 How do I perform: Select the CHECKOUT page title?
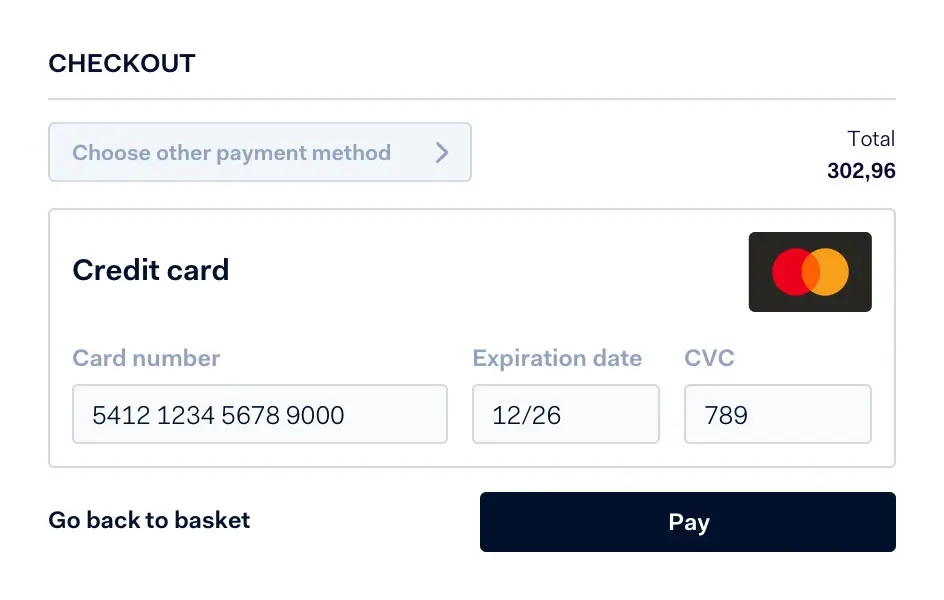tap(122, 63)
